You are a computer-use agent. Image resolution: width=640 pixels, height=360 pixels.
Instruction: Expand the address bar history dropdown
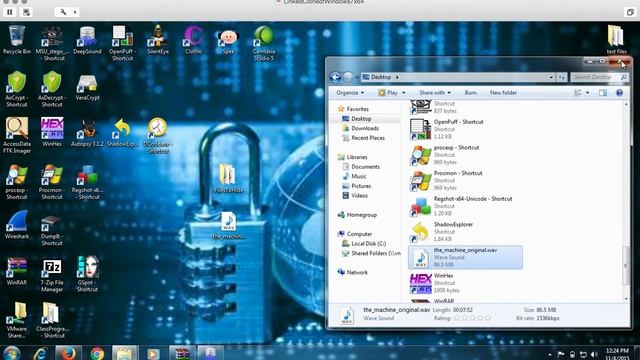point(551,77)
